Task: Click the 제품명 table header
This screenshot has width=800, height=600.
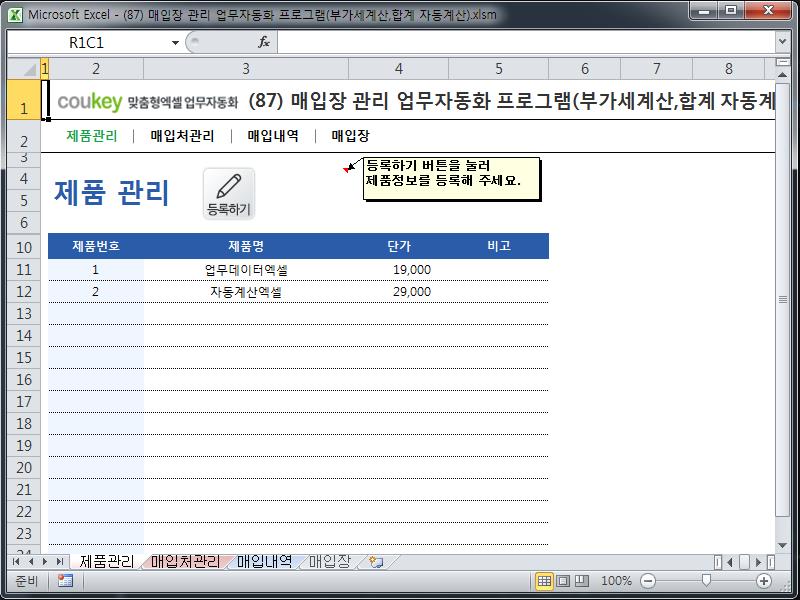Action: pyautogui.click(x=246, y=246)
